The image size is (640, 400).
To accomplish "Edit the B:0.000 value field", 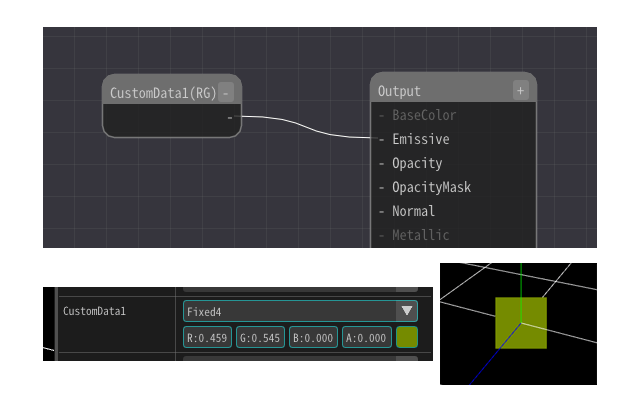I will click(x=313, y=338).
